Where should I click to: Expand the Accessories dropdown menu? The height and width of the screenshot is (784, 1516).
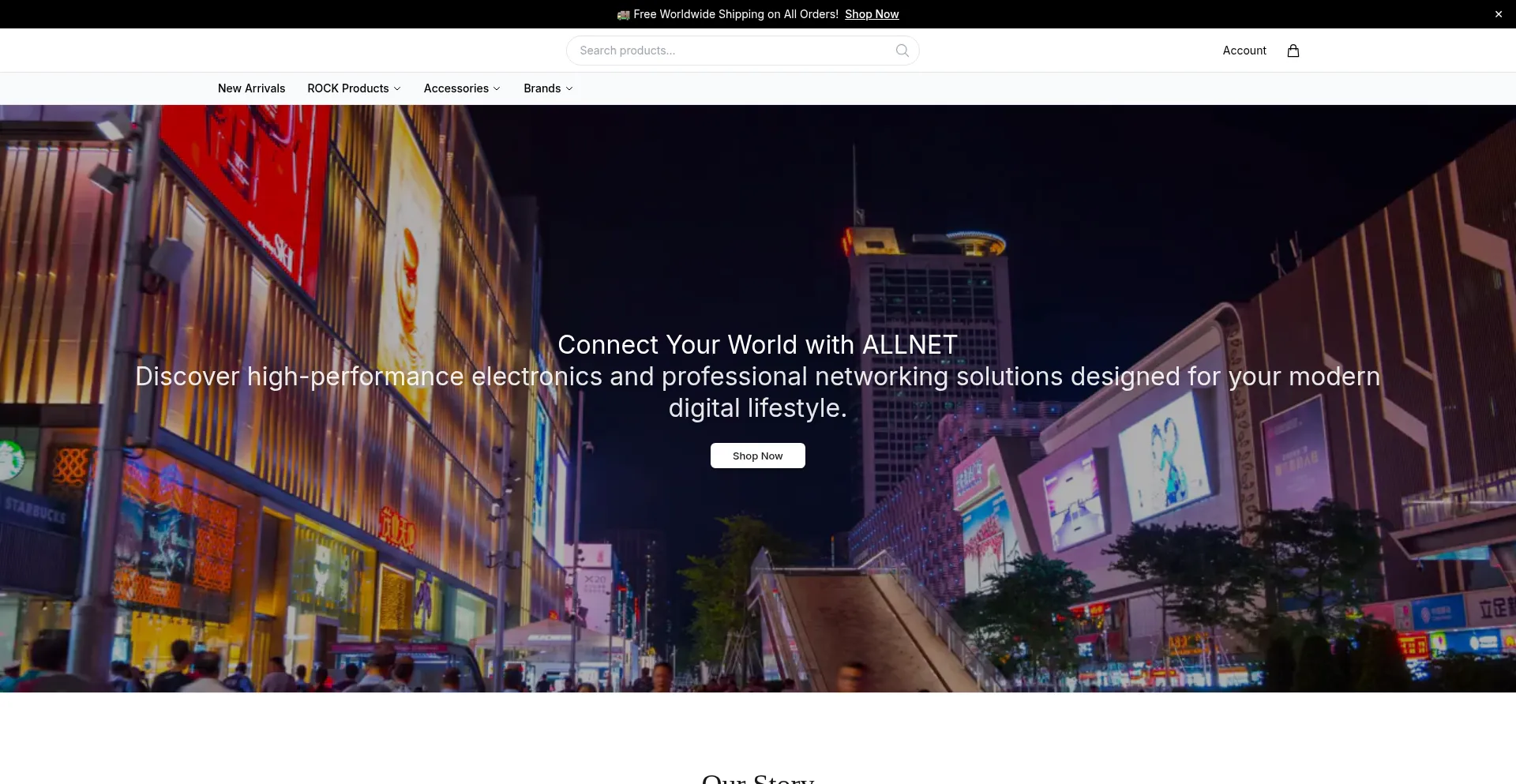462,88
